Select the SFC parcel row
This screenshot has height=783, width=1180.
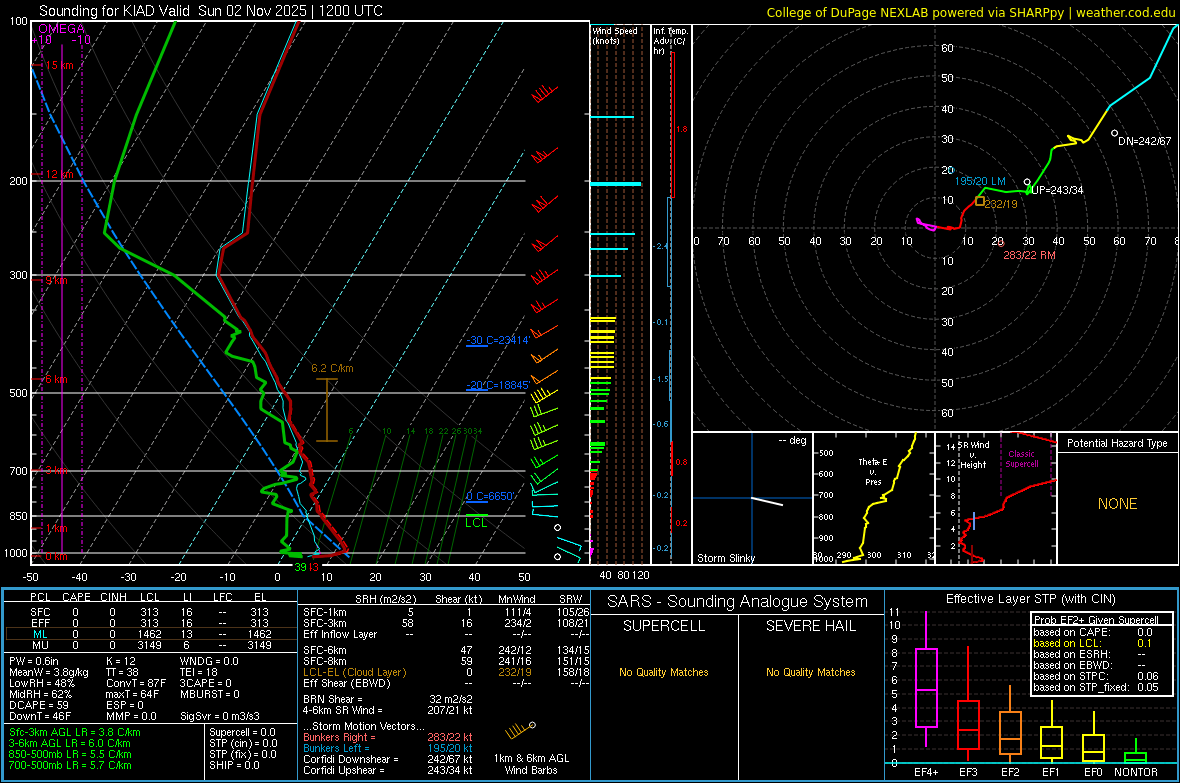point(151,612)
